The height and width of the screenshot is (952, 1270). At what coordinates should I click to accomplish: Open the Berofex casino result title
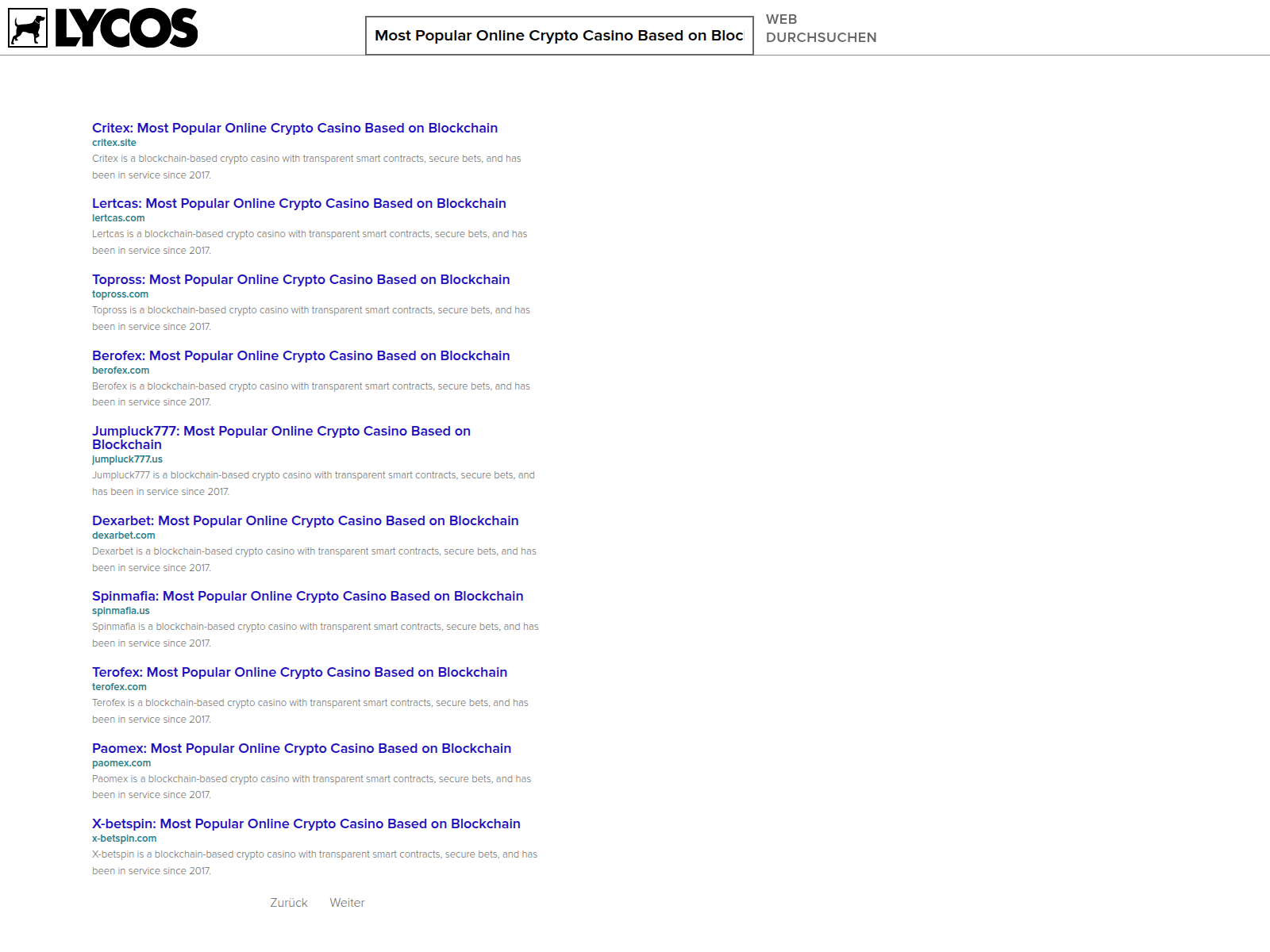point(301,355)
